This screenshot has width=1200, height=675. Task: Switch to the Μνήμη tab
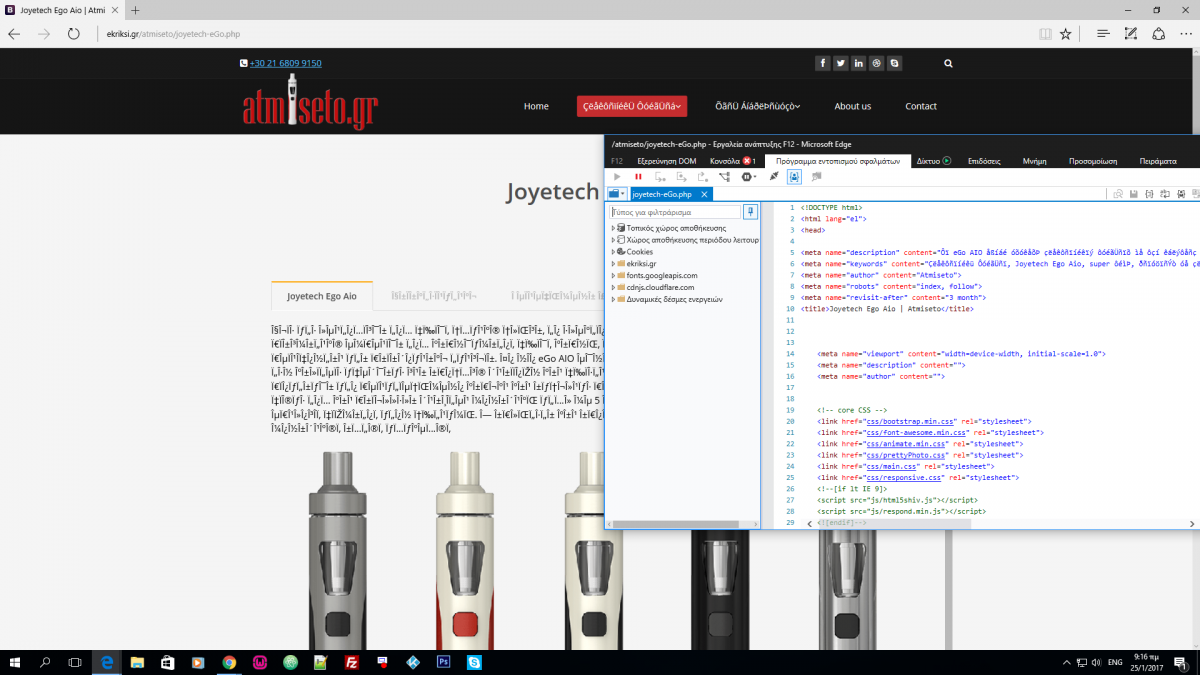point(1034,160)
